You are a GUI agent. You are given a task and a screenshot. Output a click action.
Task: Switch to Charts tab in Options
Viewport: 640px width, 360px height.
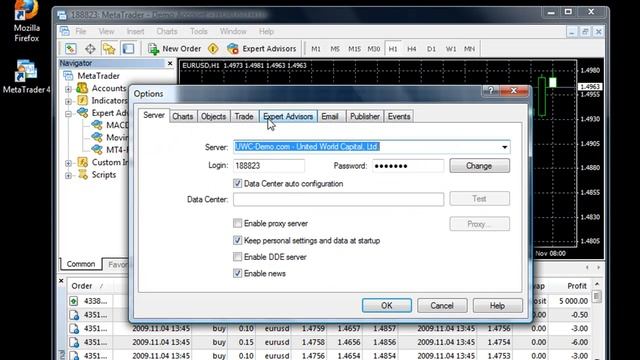pos(182,116)
